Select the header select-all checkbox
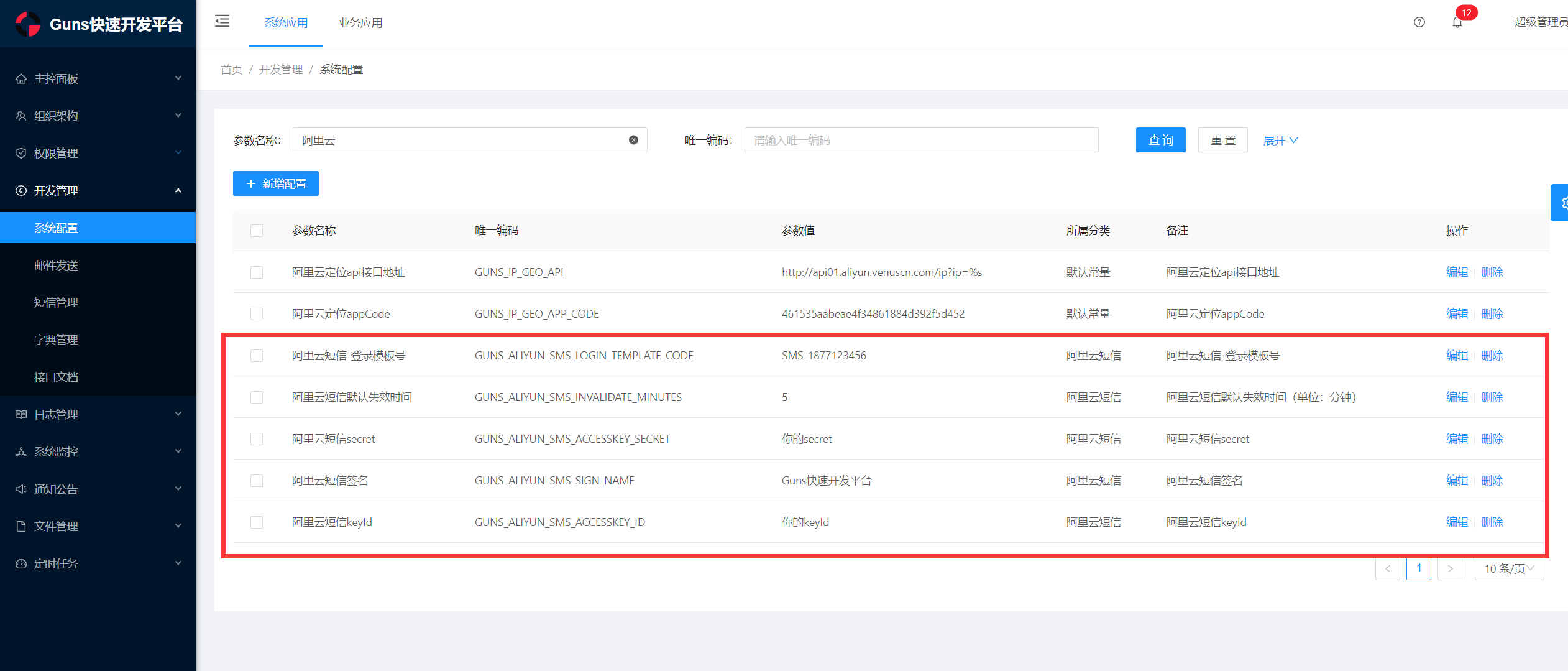 pyautogui.click(x=257, y=231)
